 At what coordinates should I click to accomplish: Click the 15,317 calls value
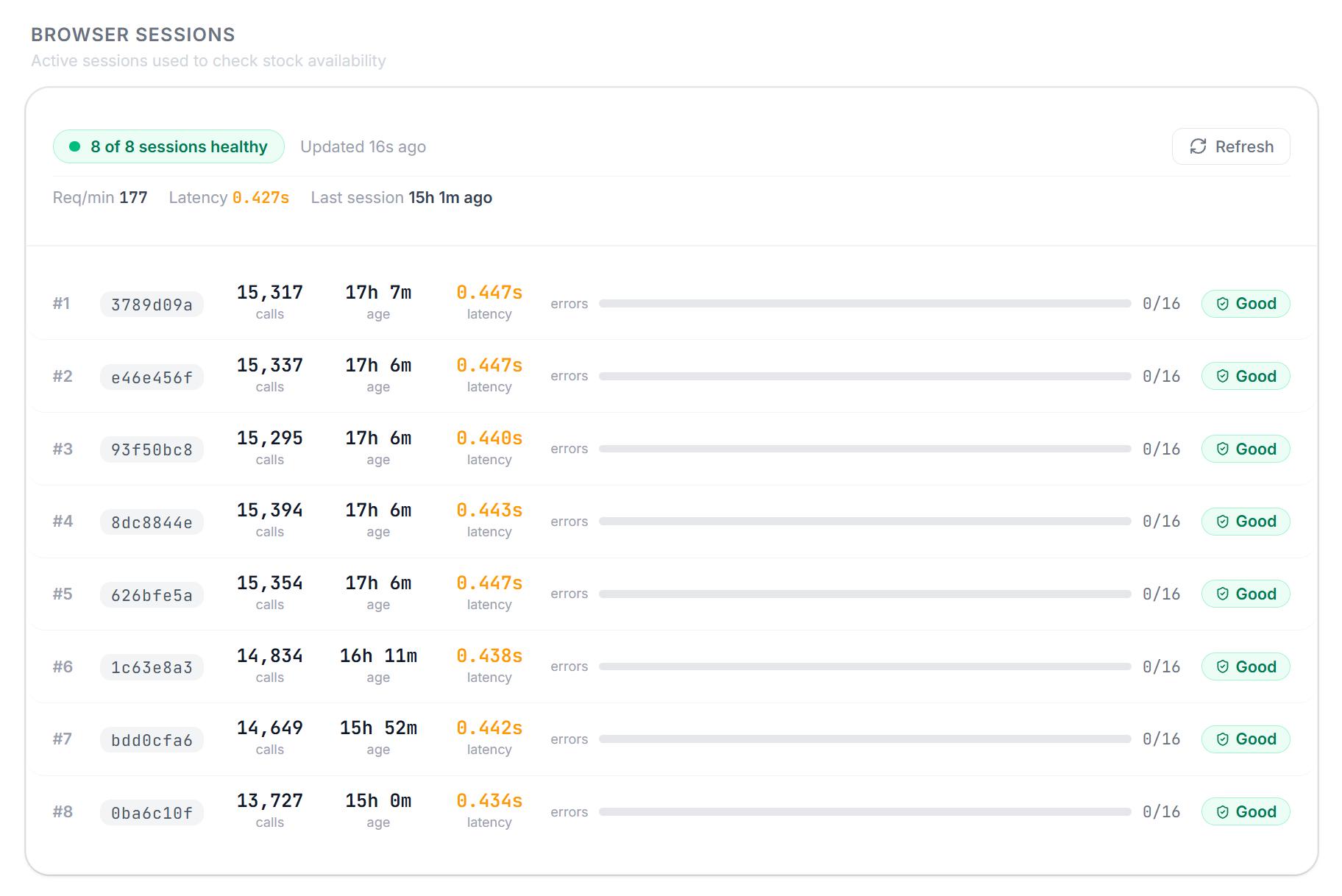(x=270, y=293)
